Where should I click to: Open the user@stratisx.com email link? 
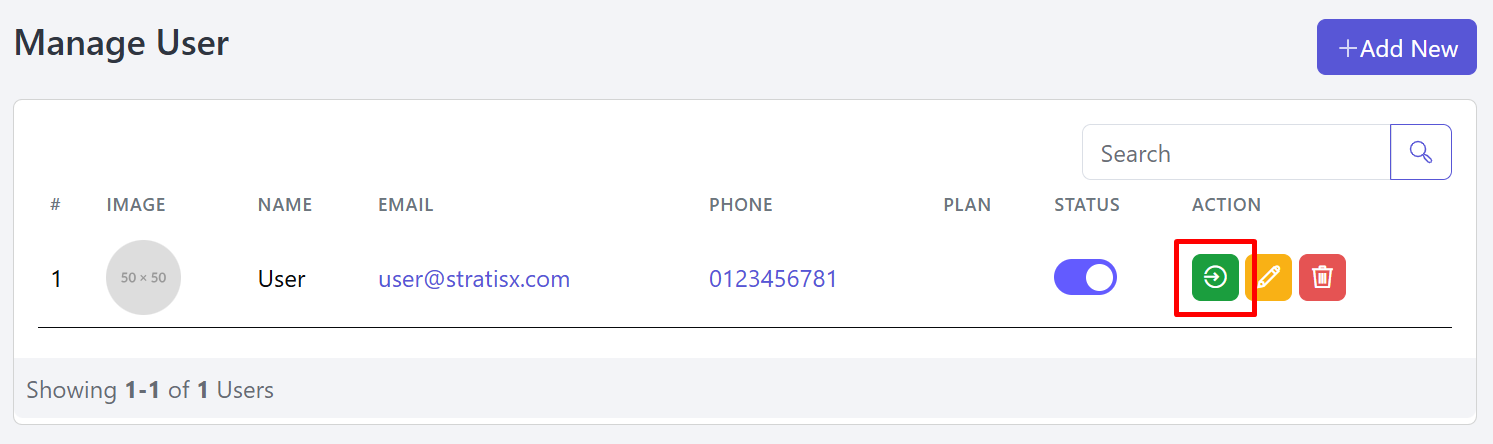click(474, 278)
